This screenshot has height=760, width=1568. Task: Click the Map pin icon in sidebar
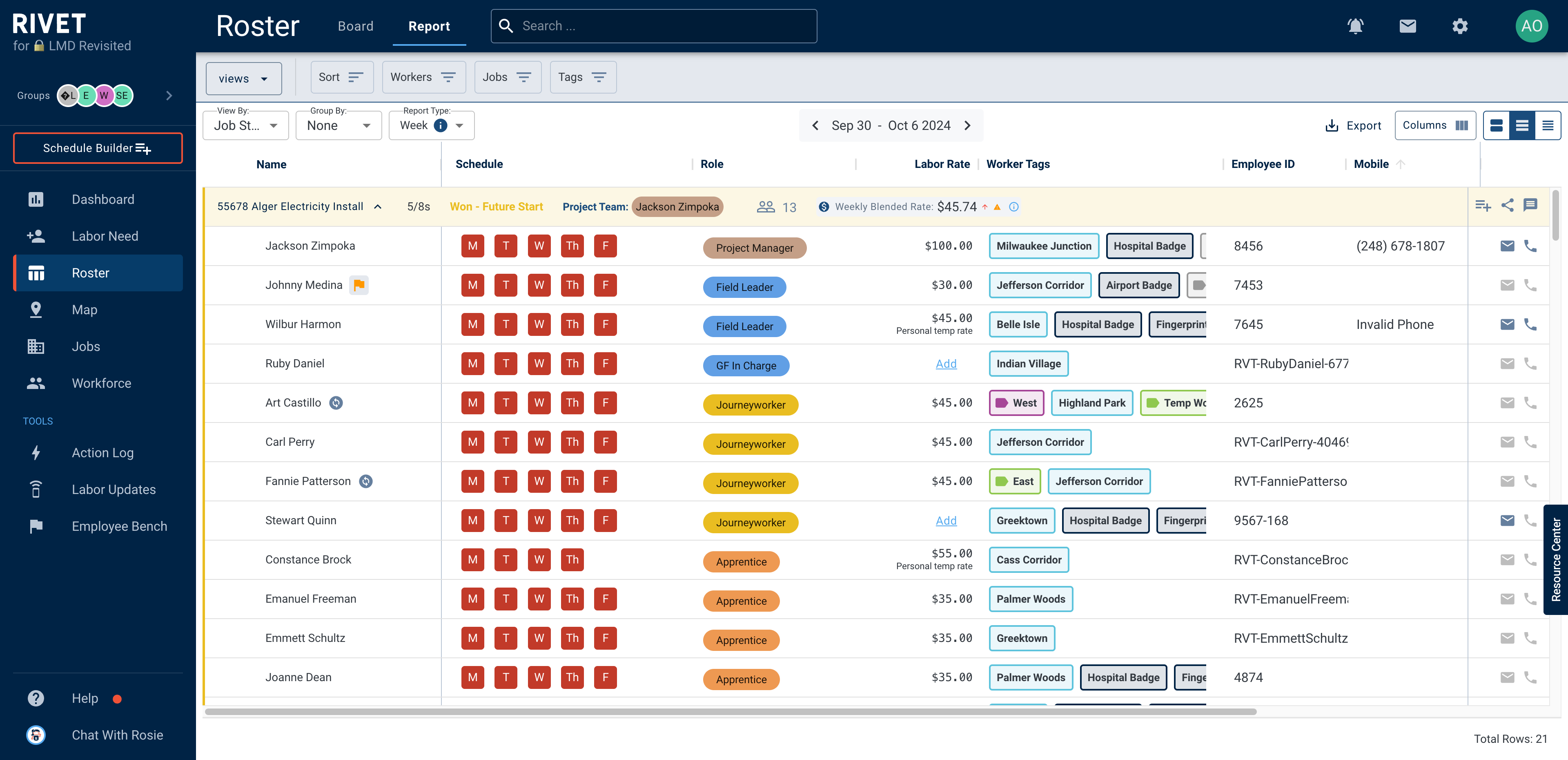(x=36, y=309)
